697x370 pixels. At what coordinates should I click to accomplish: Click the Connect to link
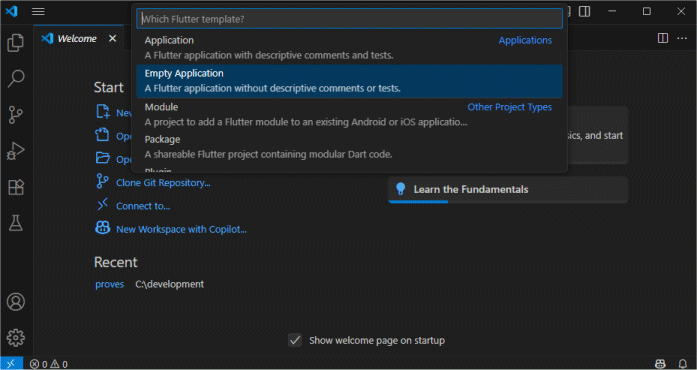[x=143, y=206]
